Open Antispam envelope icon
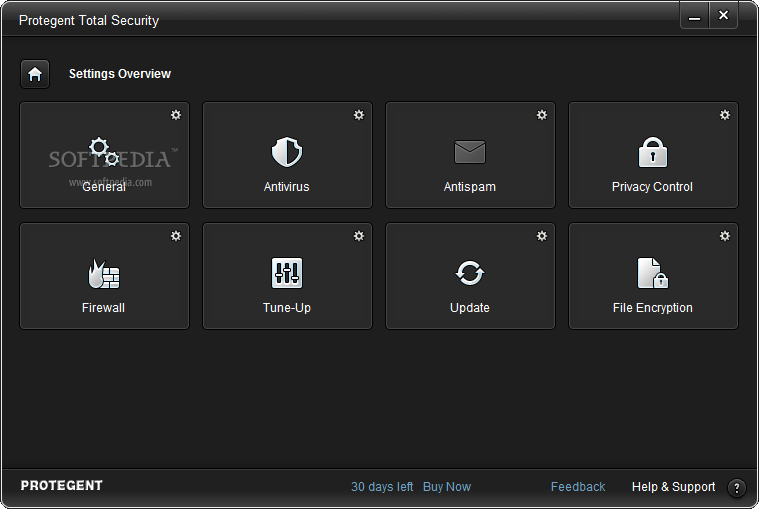The height and width of the screenshot is (509, 759). tap(470, 152)
